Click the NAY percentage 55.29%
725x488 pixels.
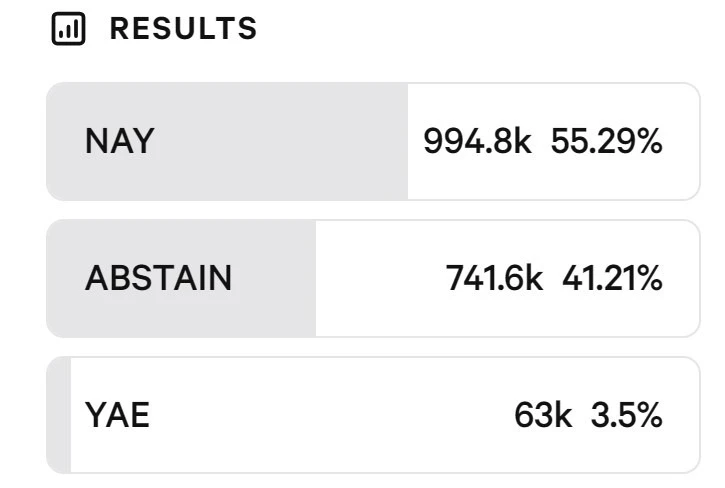point(606,142)
